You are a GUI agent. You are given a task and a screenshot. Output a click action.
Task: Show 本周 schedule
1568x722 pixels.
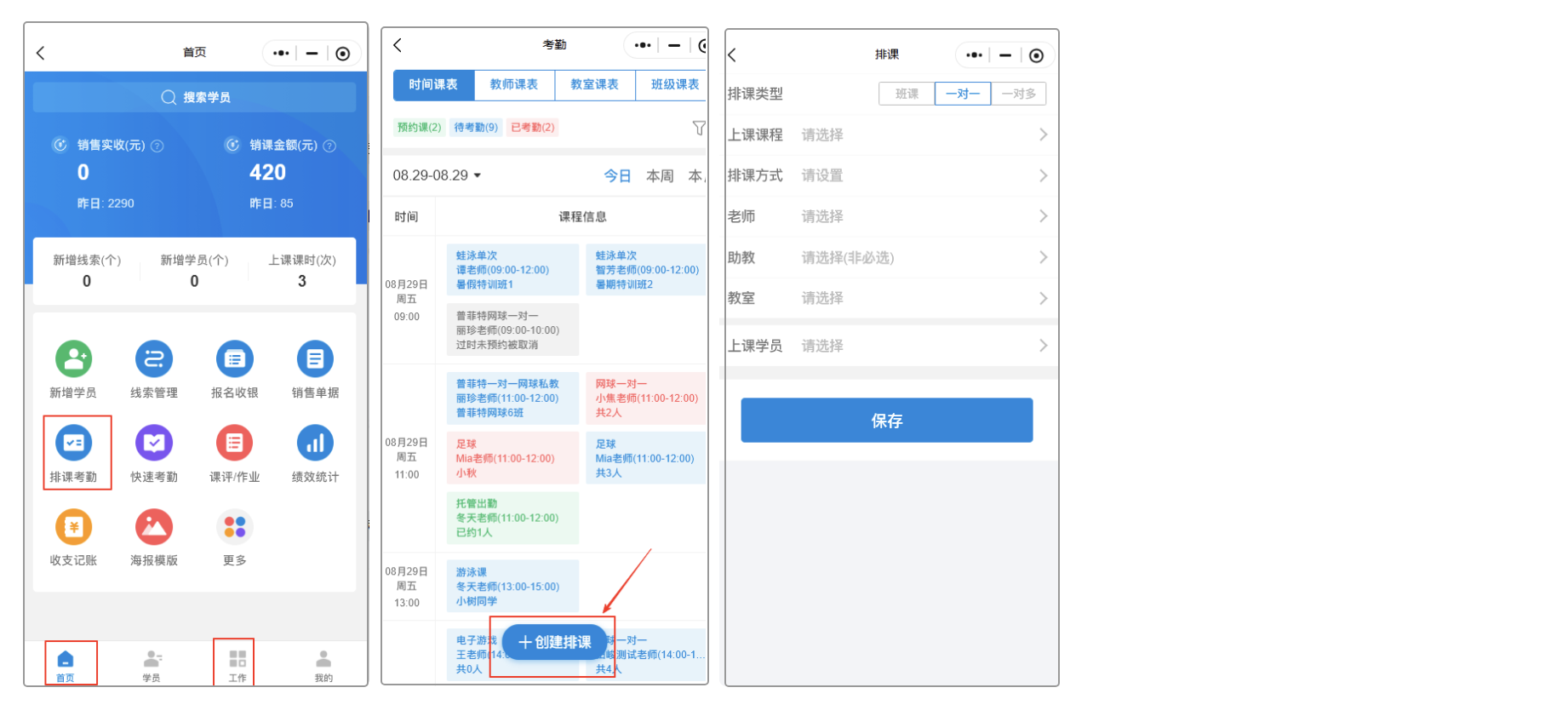(x=660, y=176)
